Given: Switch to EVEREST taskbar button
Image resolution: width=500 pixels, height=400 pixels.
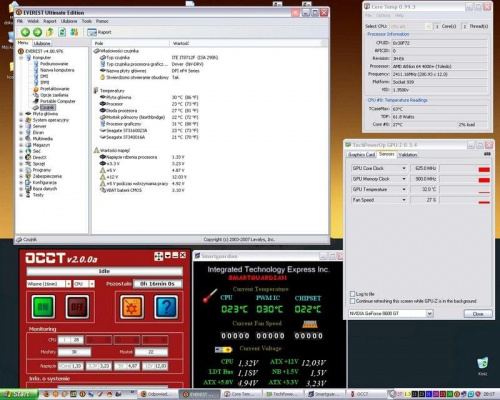Looking at the screenshot, I should pyautogui.click(x=199, y=394).
